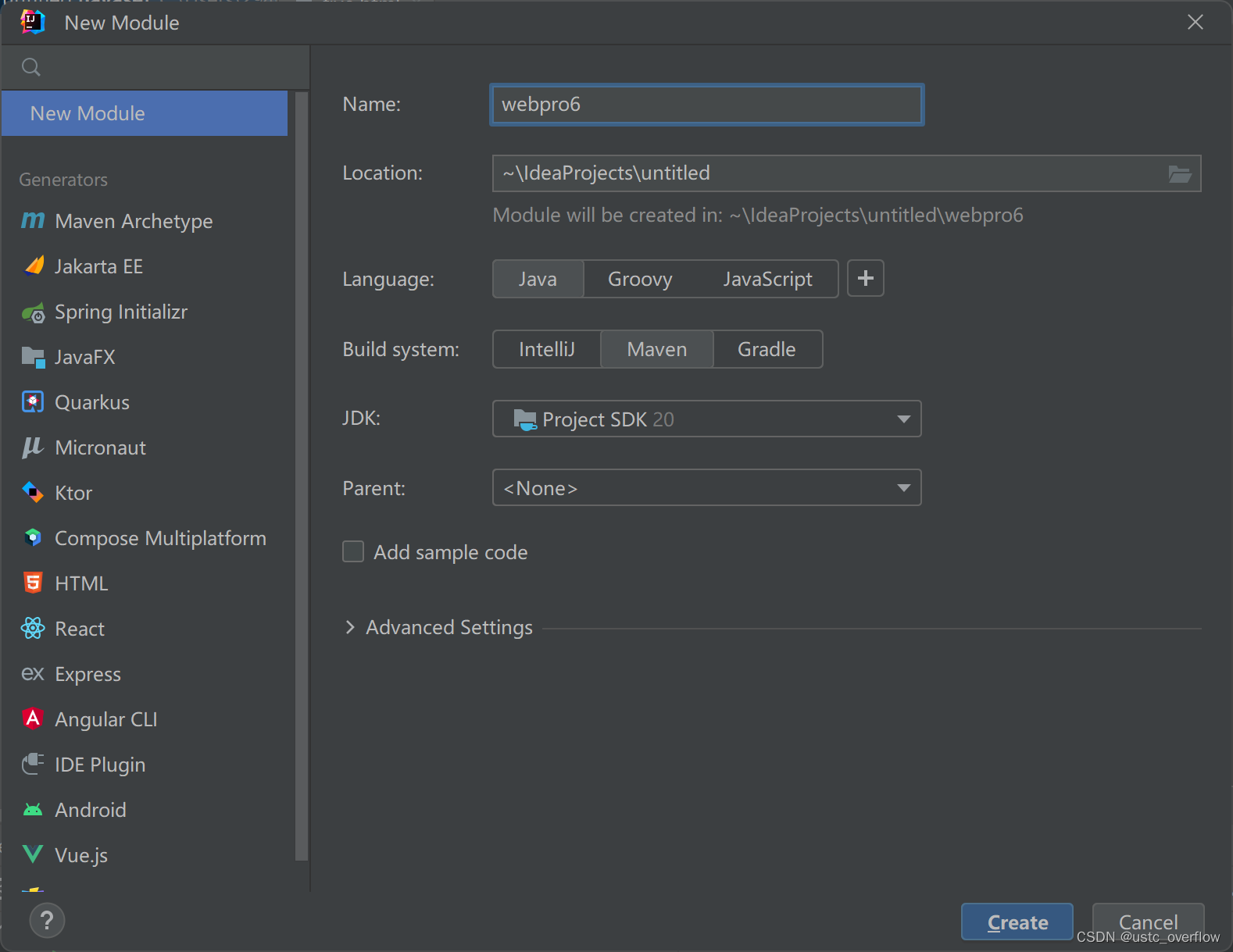
Task: Click the Jakarta EE sail icon
Action: 33,266
